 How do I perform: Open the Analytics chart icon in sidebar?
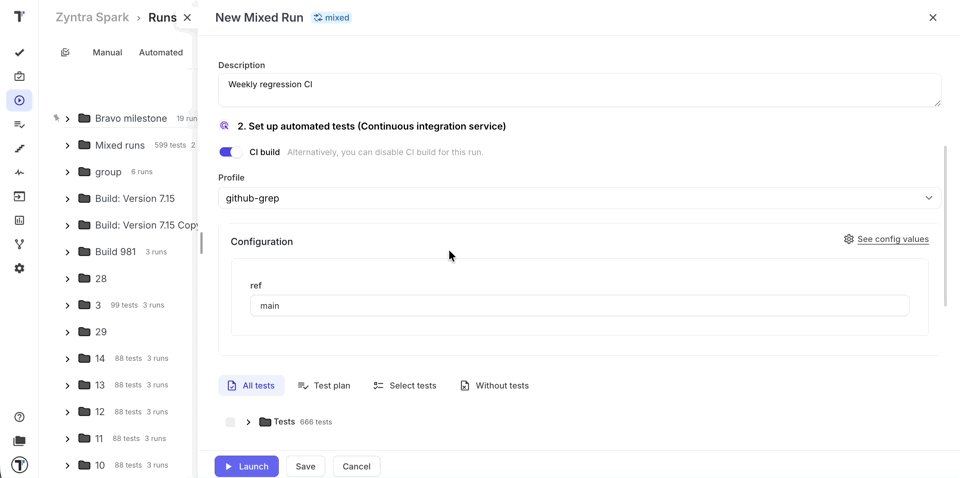point(19,220)
